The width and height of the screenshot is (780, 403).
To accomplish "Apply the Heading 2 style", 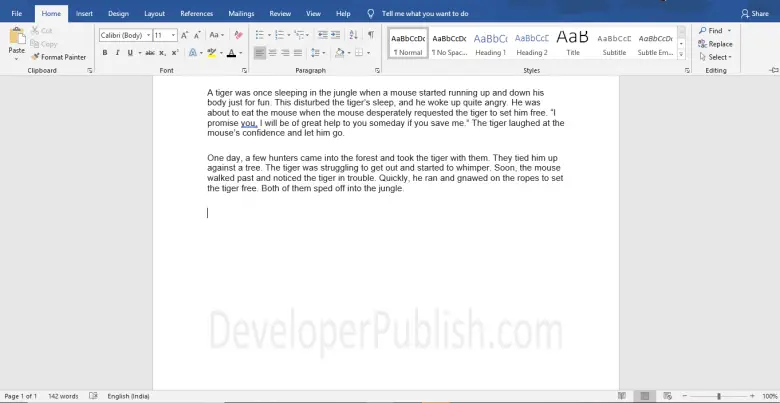I will coord(532,44).
